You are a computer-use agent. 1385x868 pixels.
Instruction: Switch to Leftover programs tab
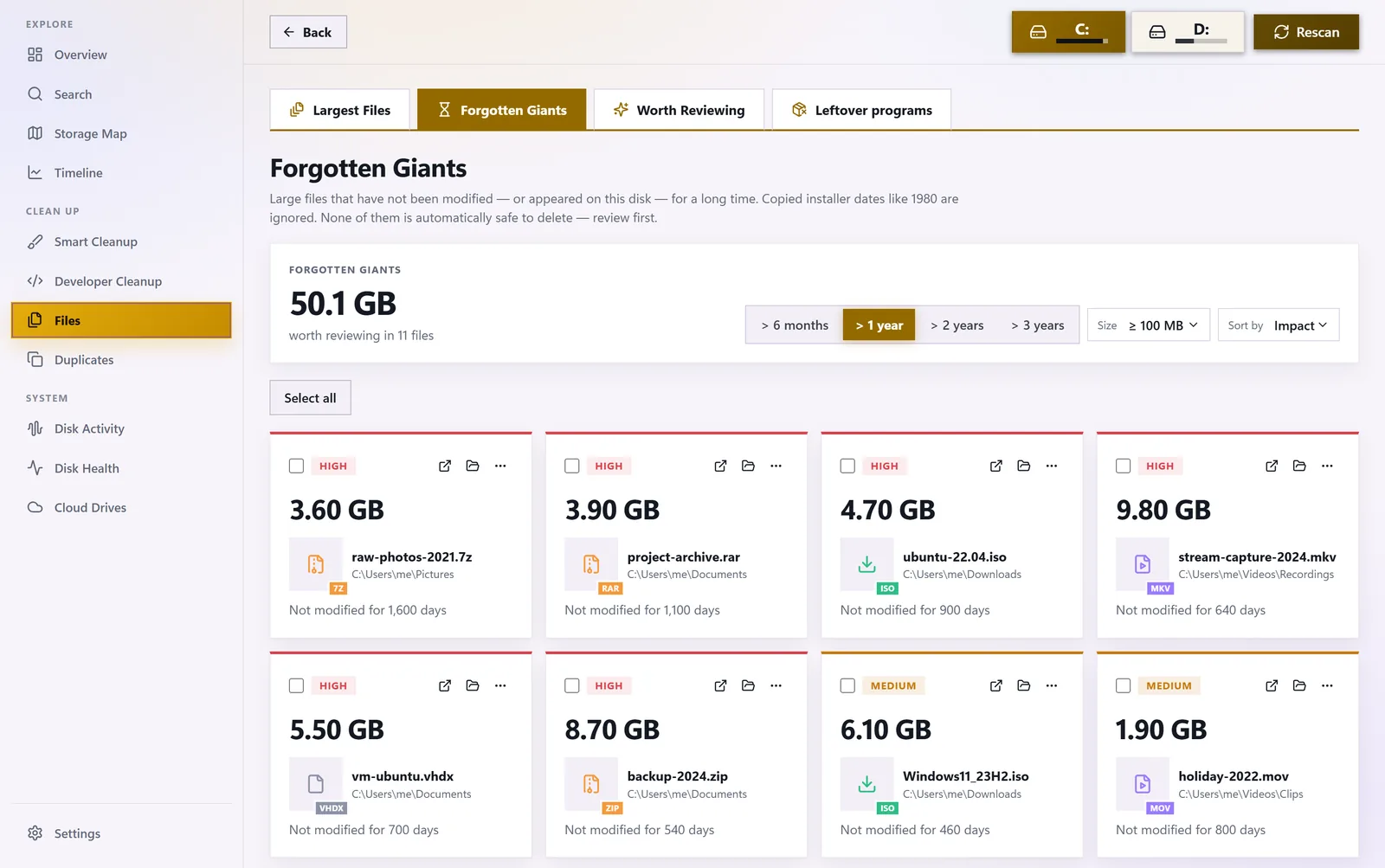[861, 110]
